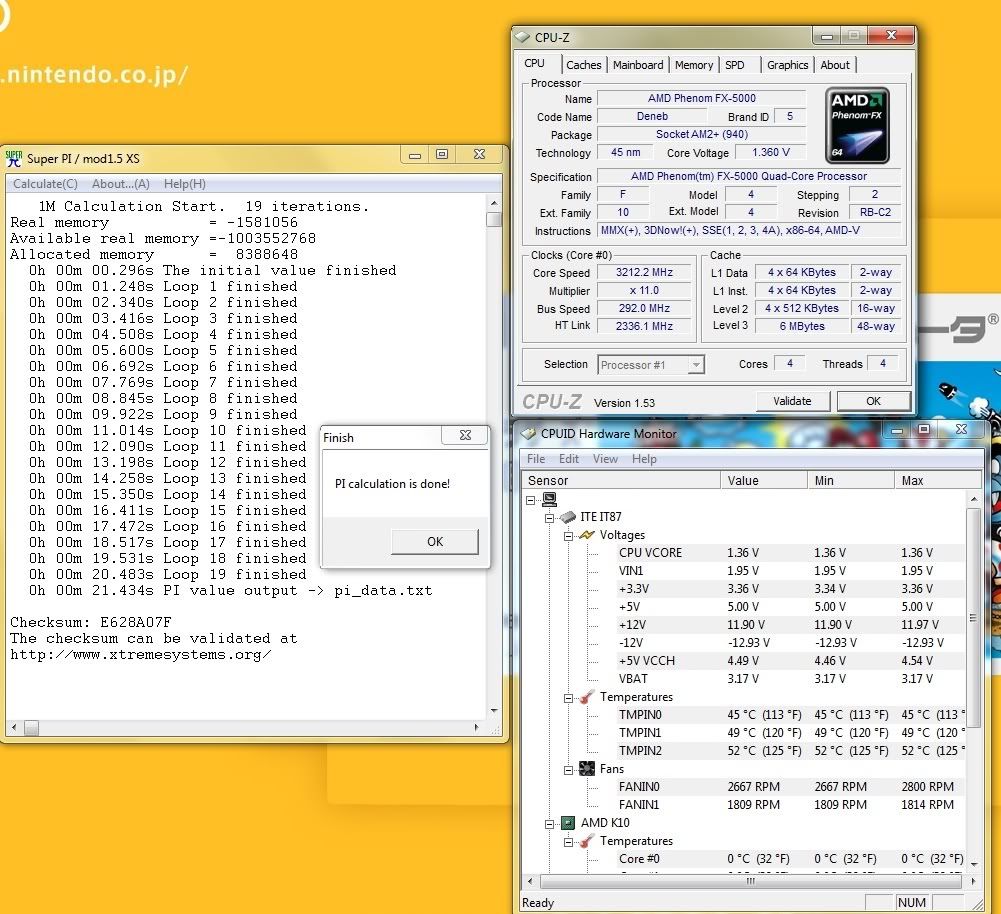1001x914 pixels.
Task: Collapse the ITE IT87 Temperatures group
Action: pos(568,698)
